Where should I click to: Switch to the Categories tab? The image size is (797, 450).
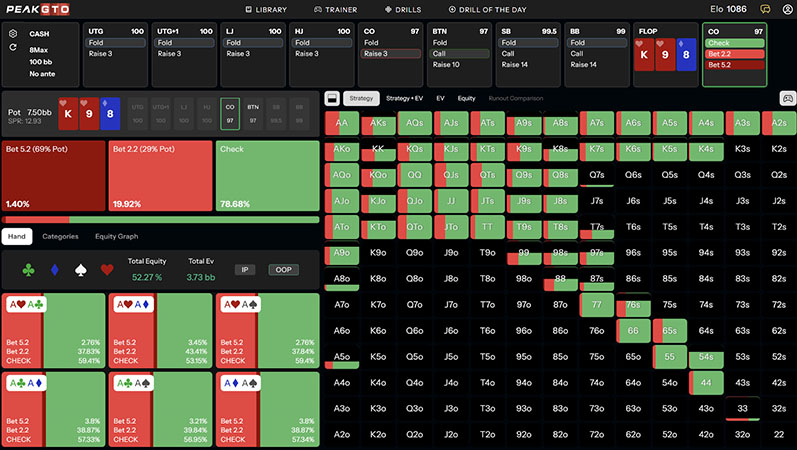click(60, 237)
